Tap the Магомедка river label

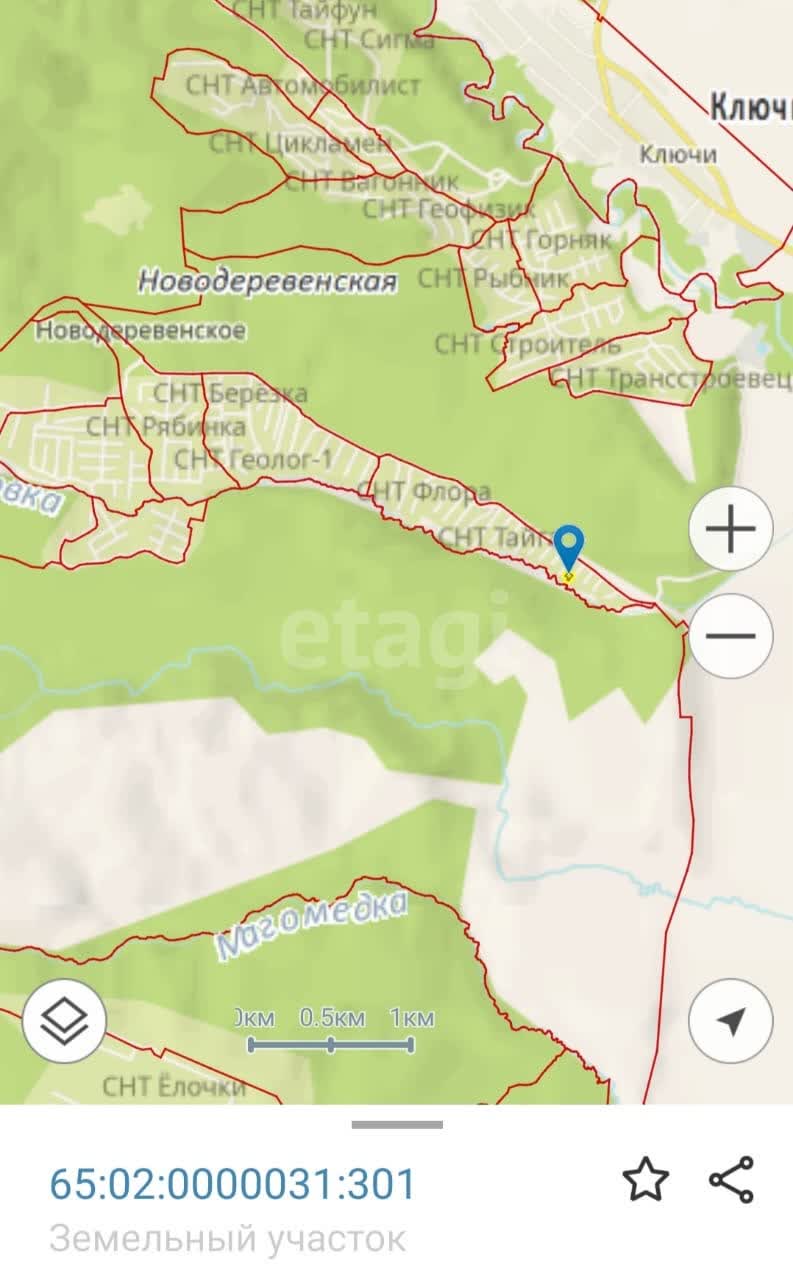313,926
